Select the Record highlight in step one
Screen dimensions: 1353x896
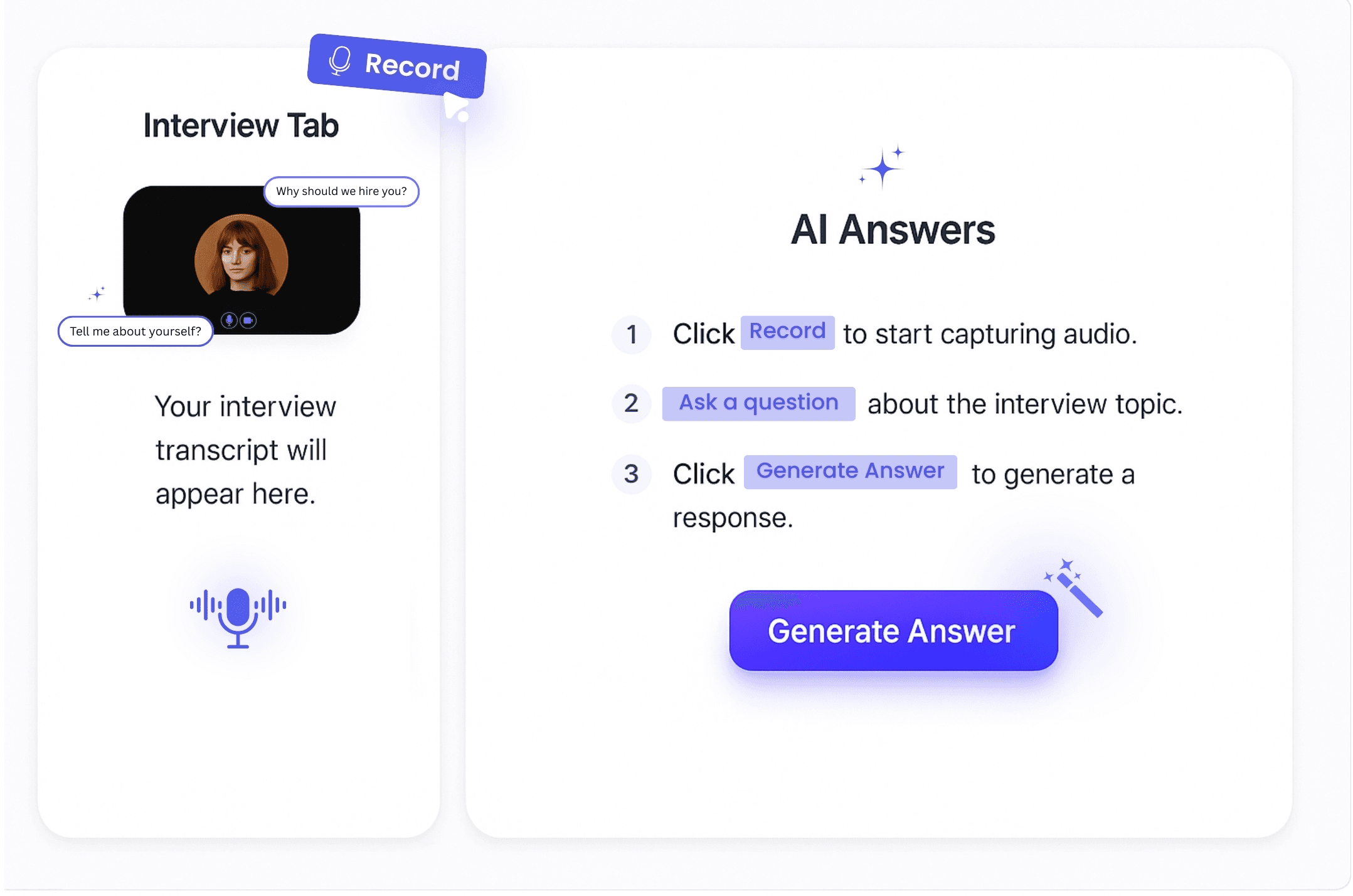(x=787, y=332)
